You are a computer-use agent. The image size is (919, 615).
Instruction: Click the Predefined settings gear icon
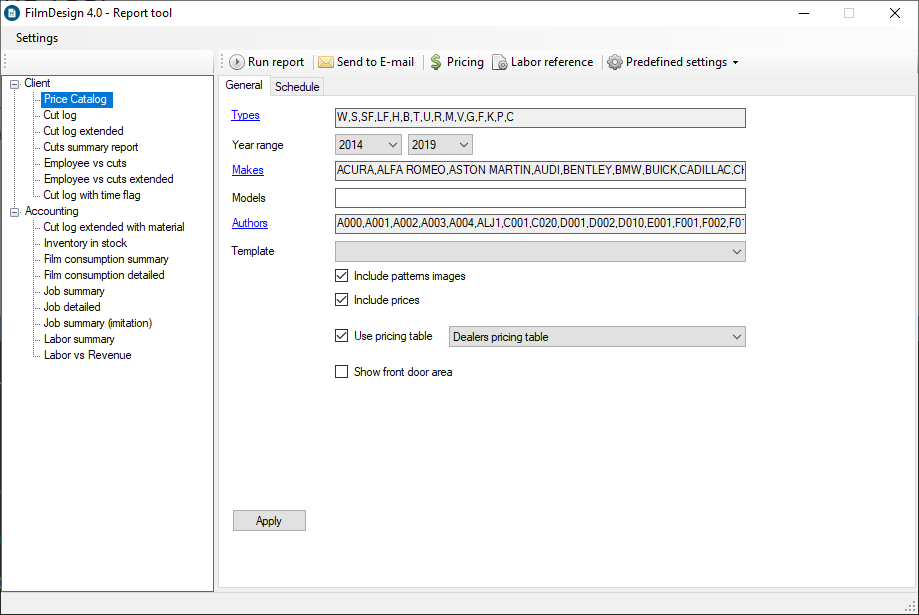click(x=615, y=62)
